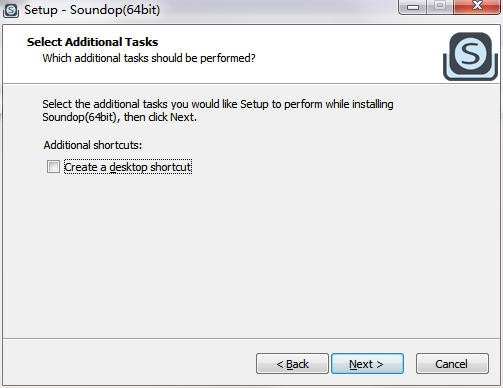Close the Setup window with the X
The width and height of the screenshot is (503, 388).
coord(477,6)
